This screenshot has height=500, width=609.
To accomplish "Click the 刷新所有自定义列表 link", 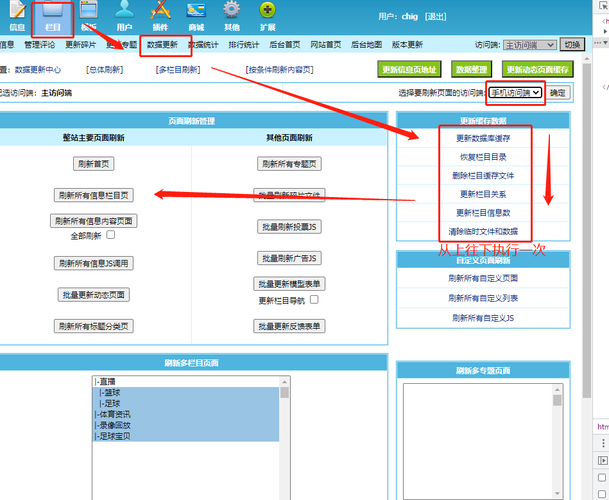I will (x=483, y=298).
